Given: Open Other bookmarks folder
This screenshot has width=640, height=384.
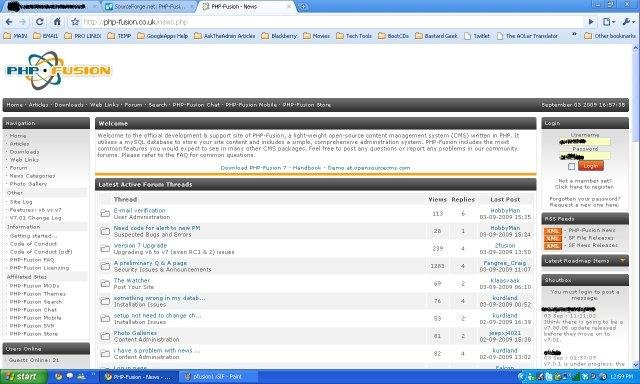Looking at the screenshot, I should 610,36.
